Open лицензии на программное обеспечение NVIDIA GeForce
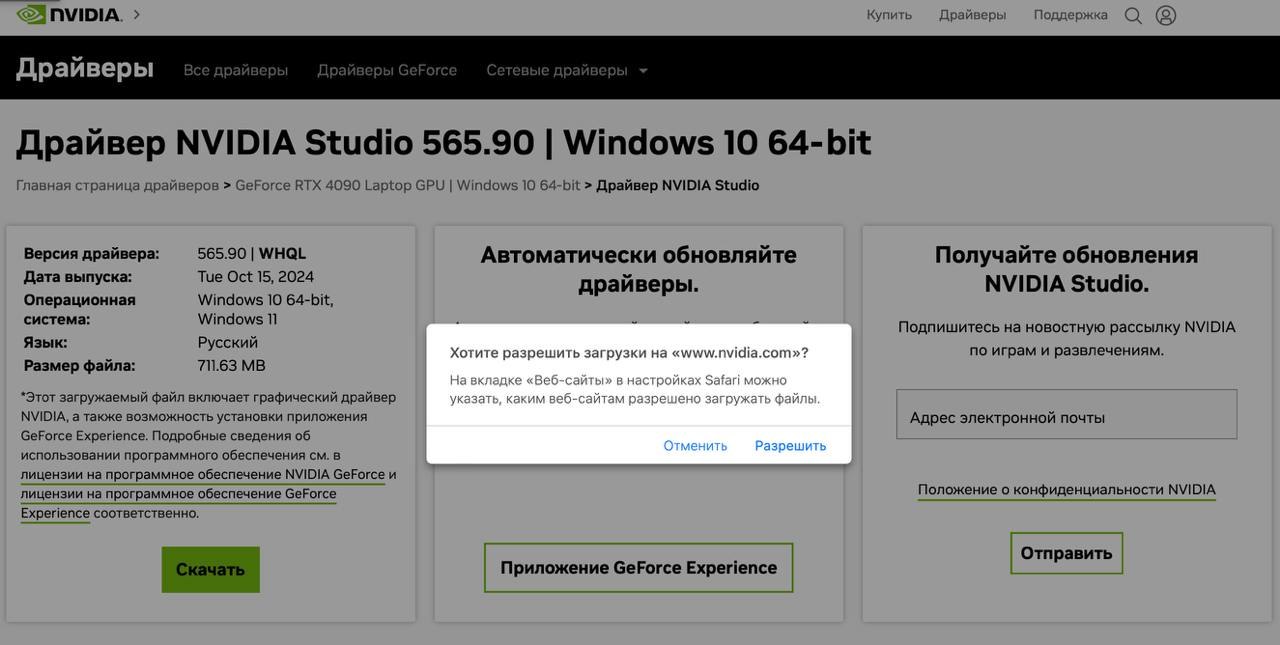The width and height of the screenshot is (1280, 645). pos(203,474)
